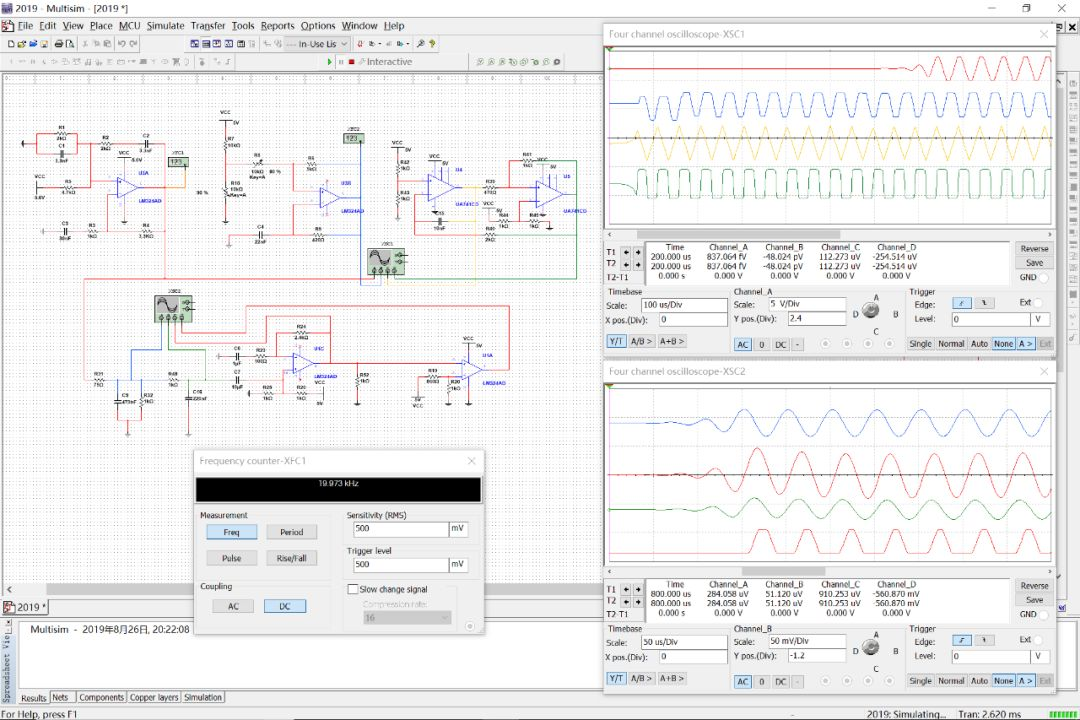Click the XSC1 Timebase Scale field
1080x720 pixels.
click(x=684, y=305)
